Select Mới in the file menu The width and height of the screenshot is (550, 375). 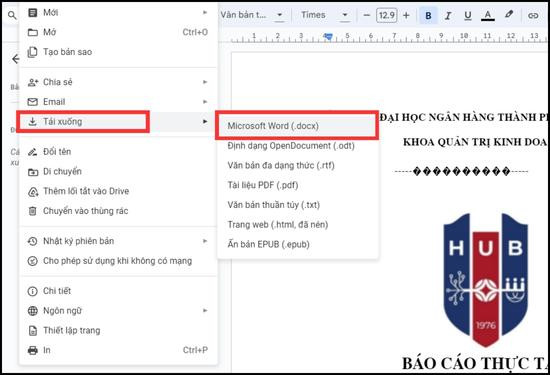pyautogui.click(x=119, y=13)
